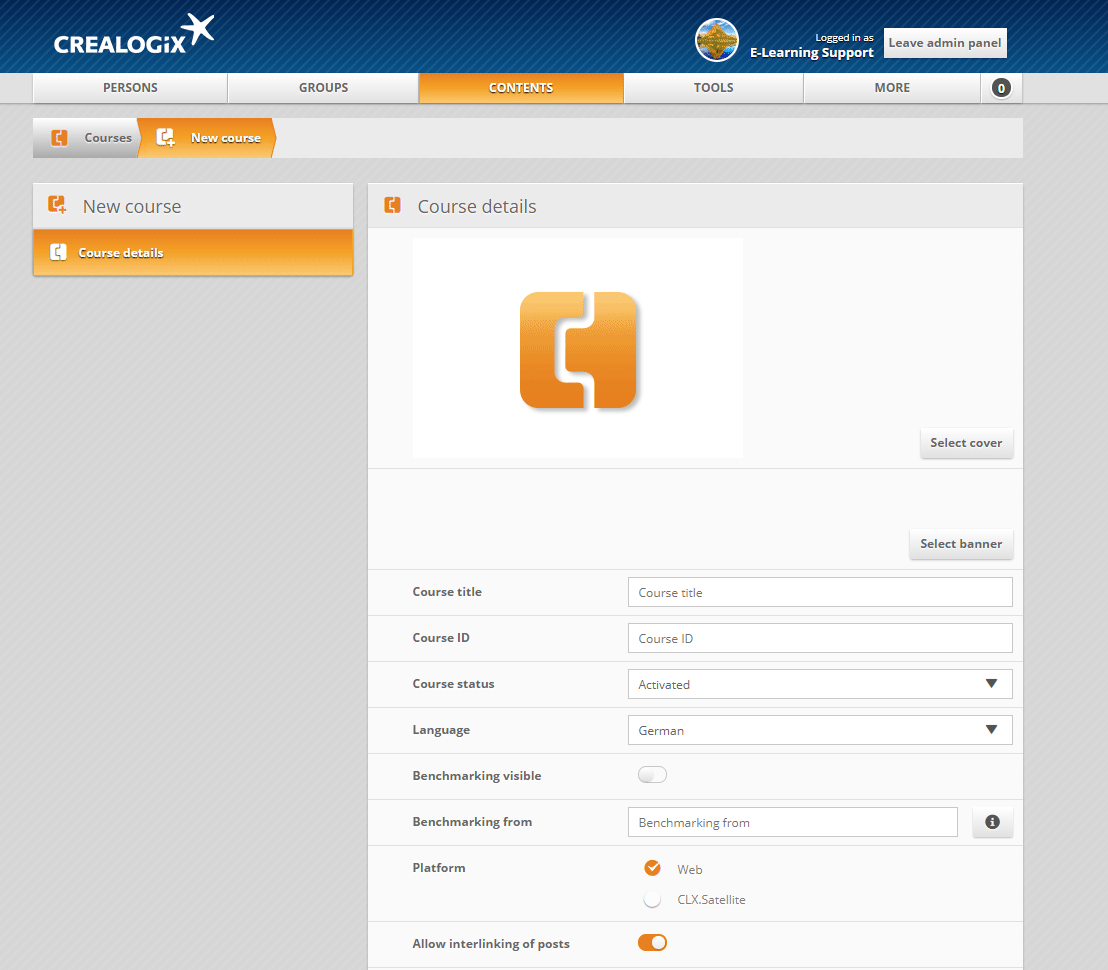1108x970 pixels.
Task: Go to the TOOLS tab
Action: click(713, 88)
